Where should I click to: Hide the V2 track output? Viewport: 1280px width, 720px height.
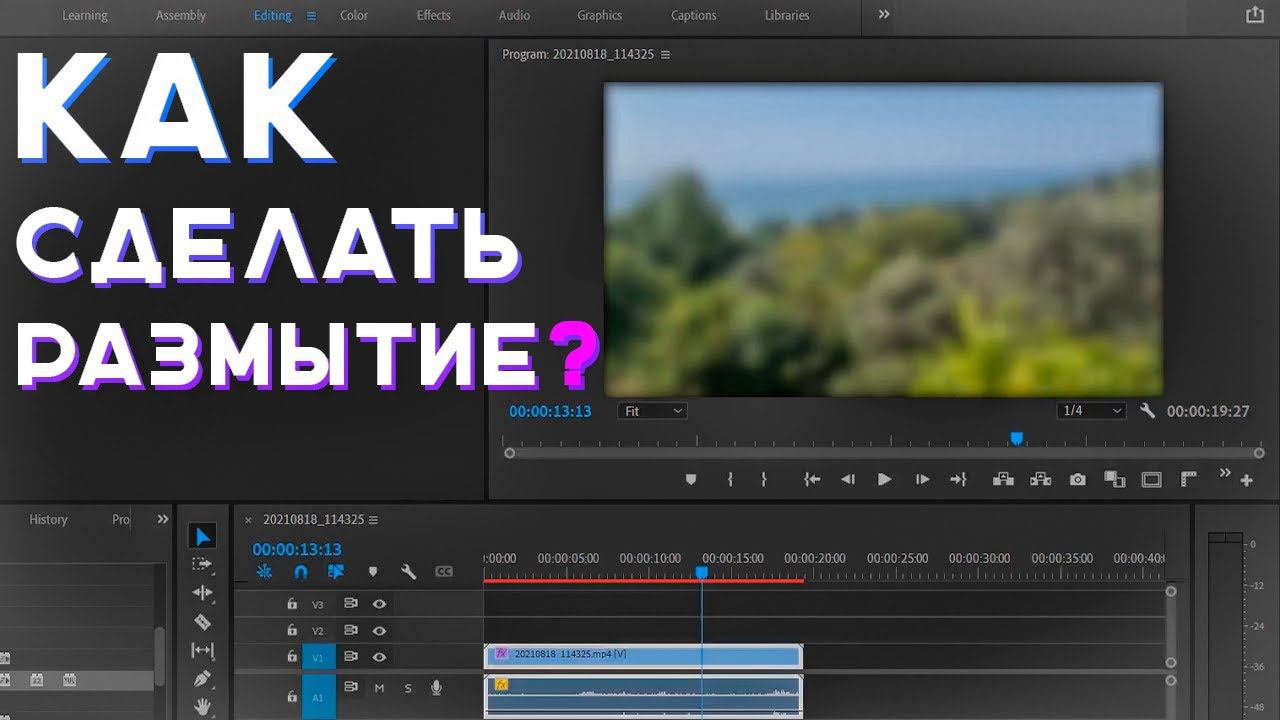[379, 631]
